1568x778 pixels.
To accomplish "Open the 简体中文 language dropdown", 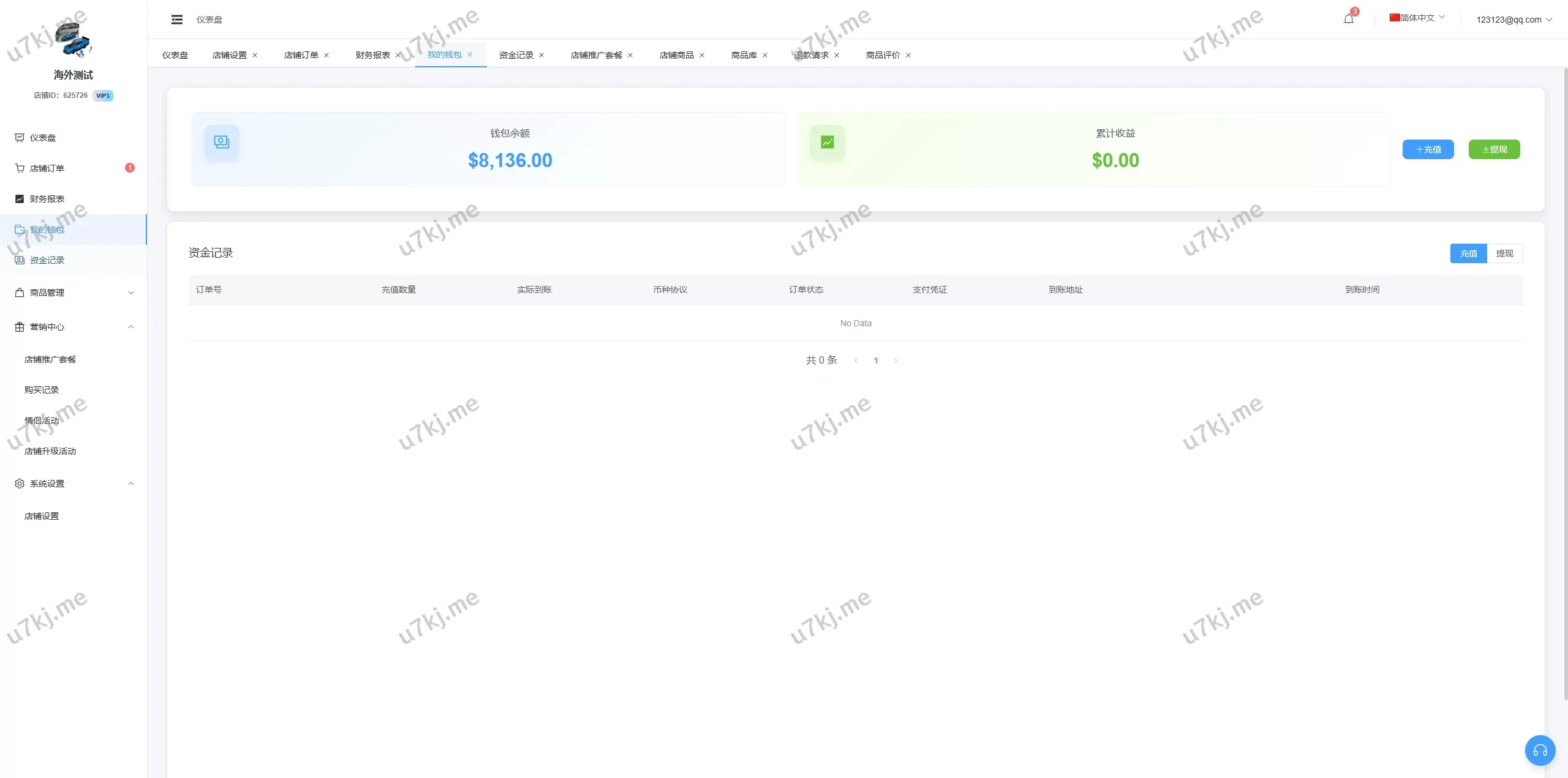I will pyautogui.click(x=1417, y=18).
